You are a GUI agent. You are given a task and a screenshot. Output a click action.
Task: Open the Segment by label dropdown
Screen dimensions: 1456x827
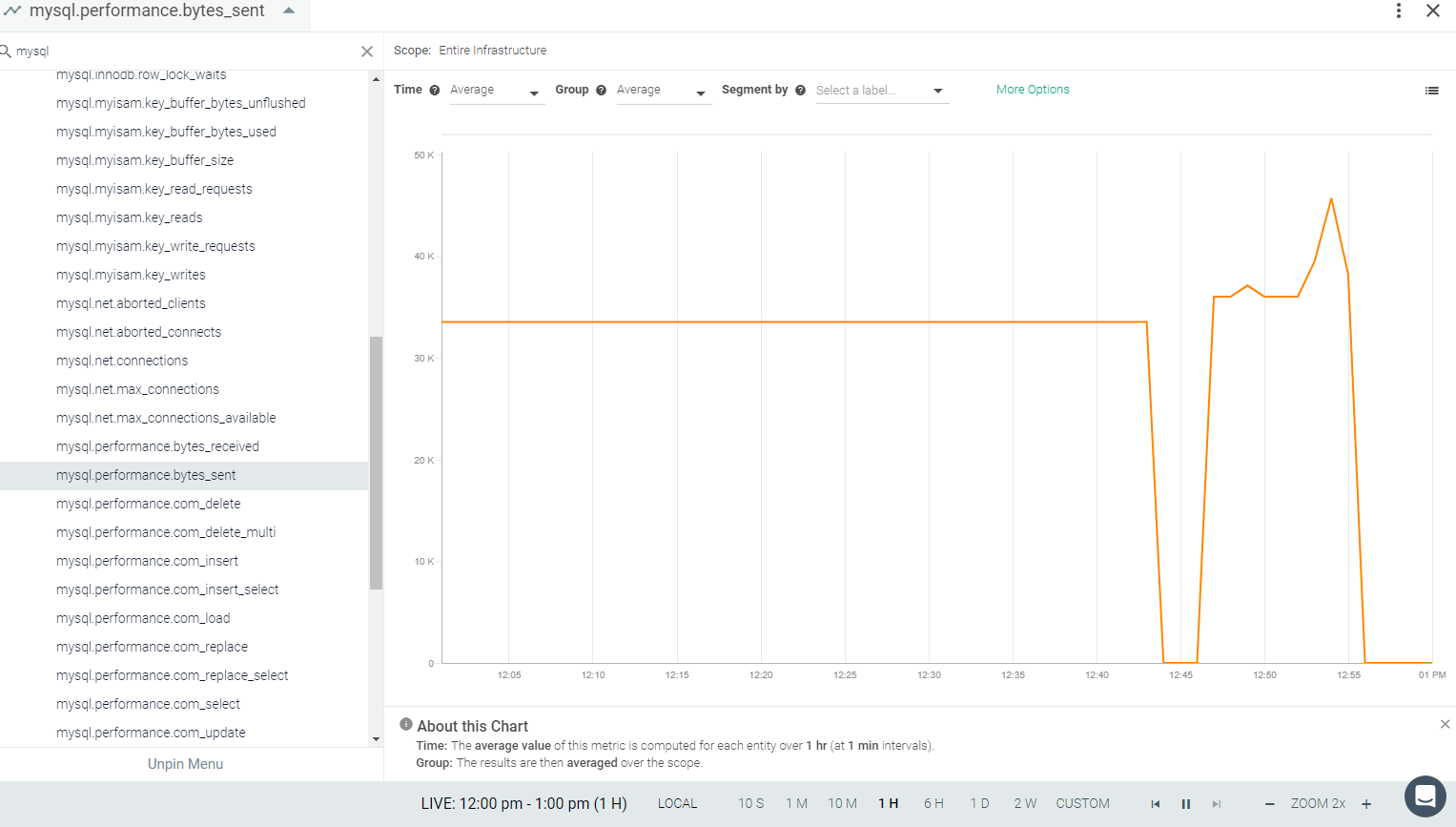coord(882,91)
